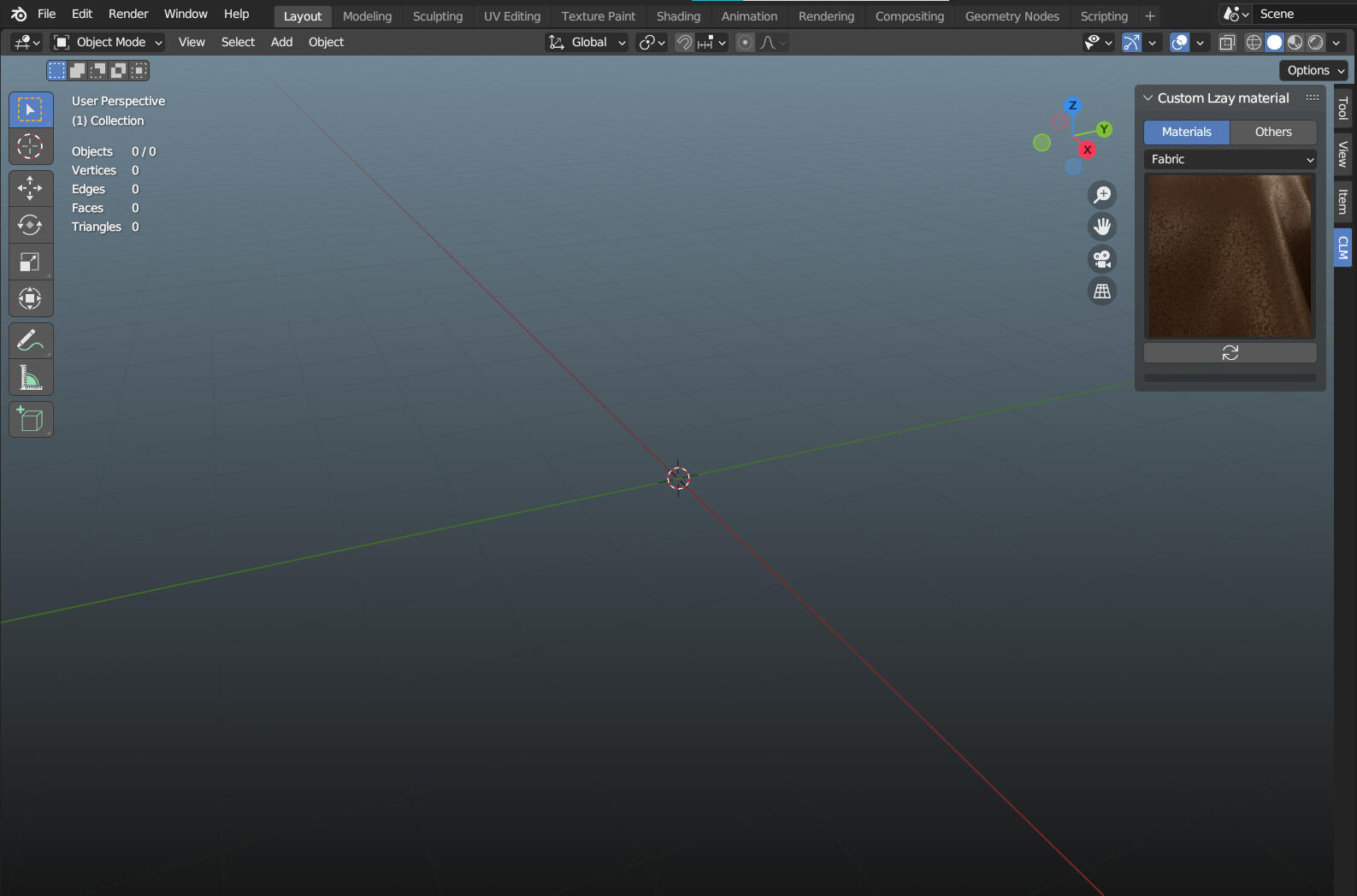Click the brown fabric material thumbnail
The height and width of the screenshot is (896, 1357).
1230,256
